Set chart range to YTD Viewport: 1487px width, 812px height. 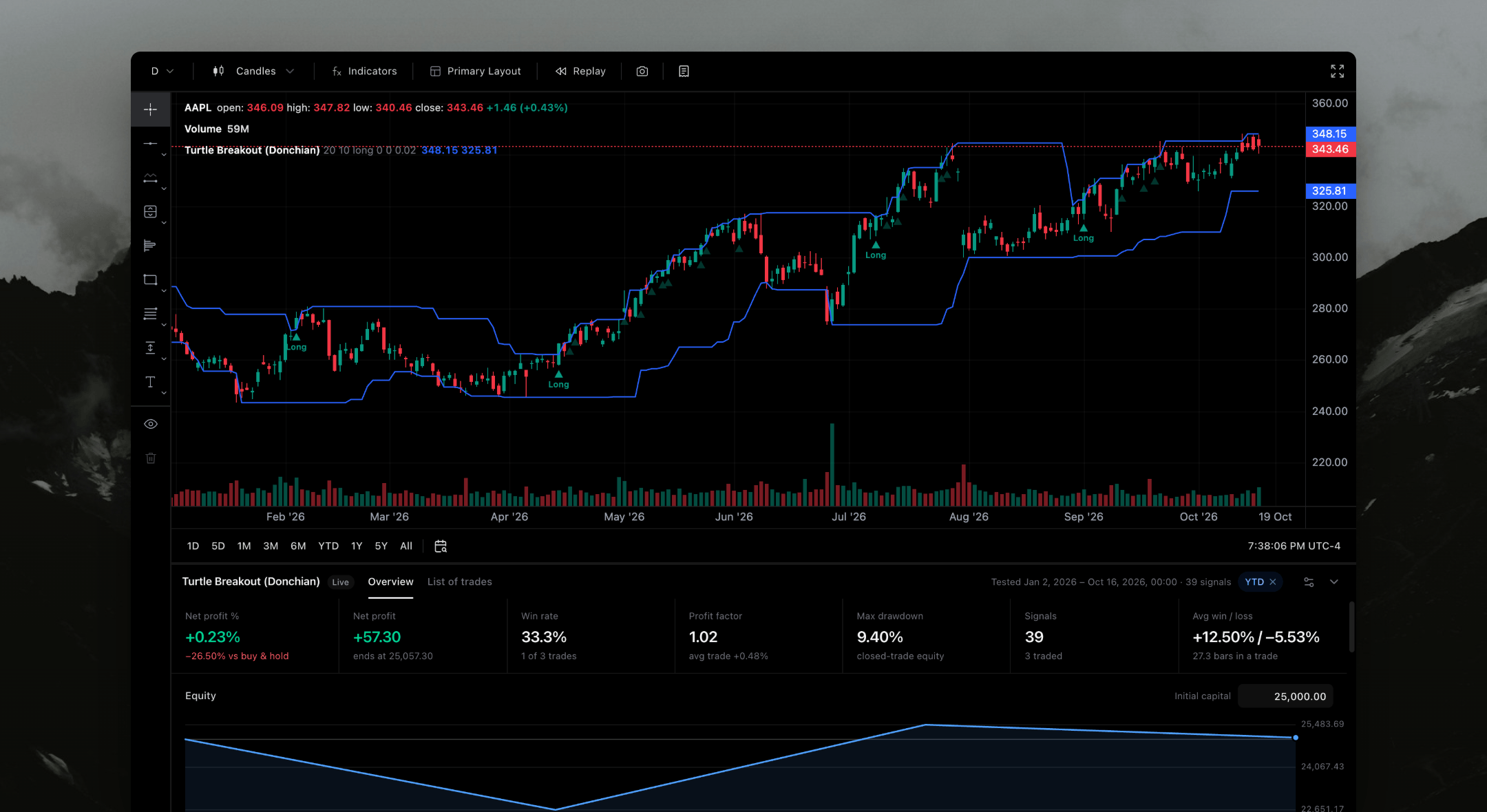click(x=328, y=546)
